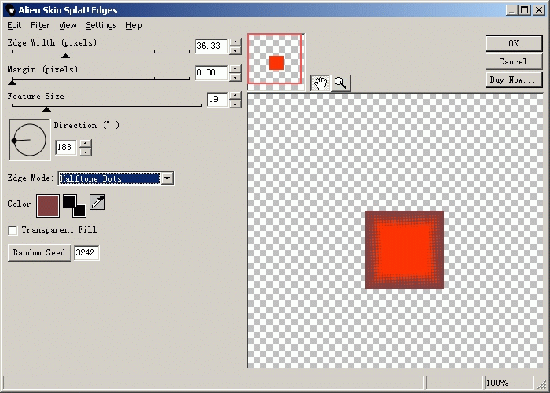
Task: Click the Alien Skin title bar icon
Action: point(11,10)
